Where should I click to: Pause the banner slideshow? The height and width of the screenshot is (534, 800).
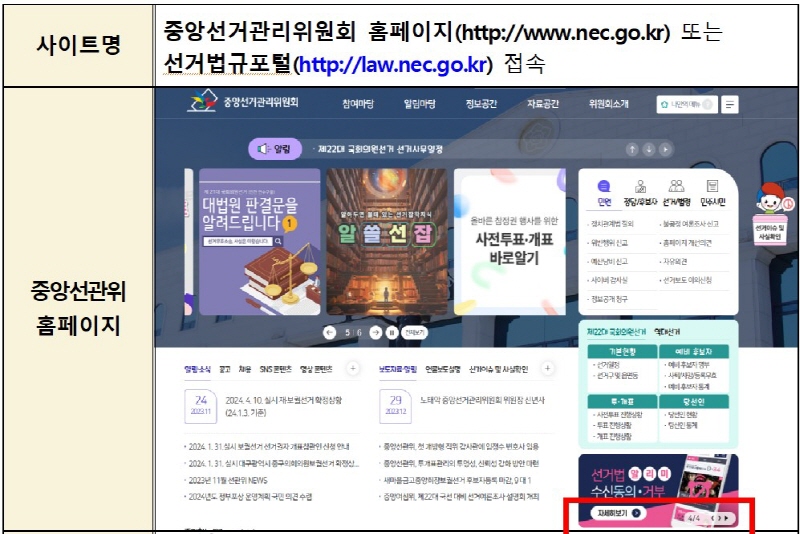coord(392,333)
